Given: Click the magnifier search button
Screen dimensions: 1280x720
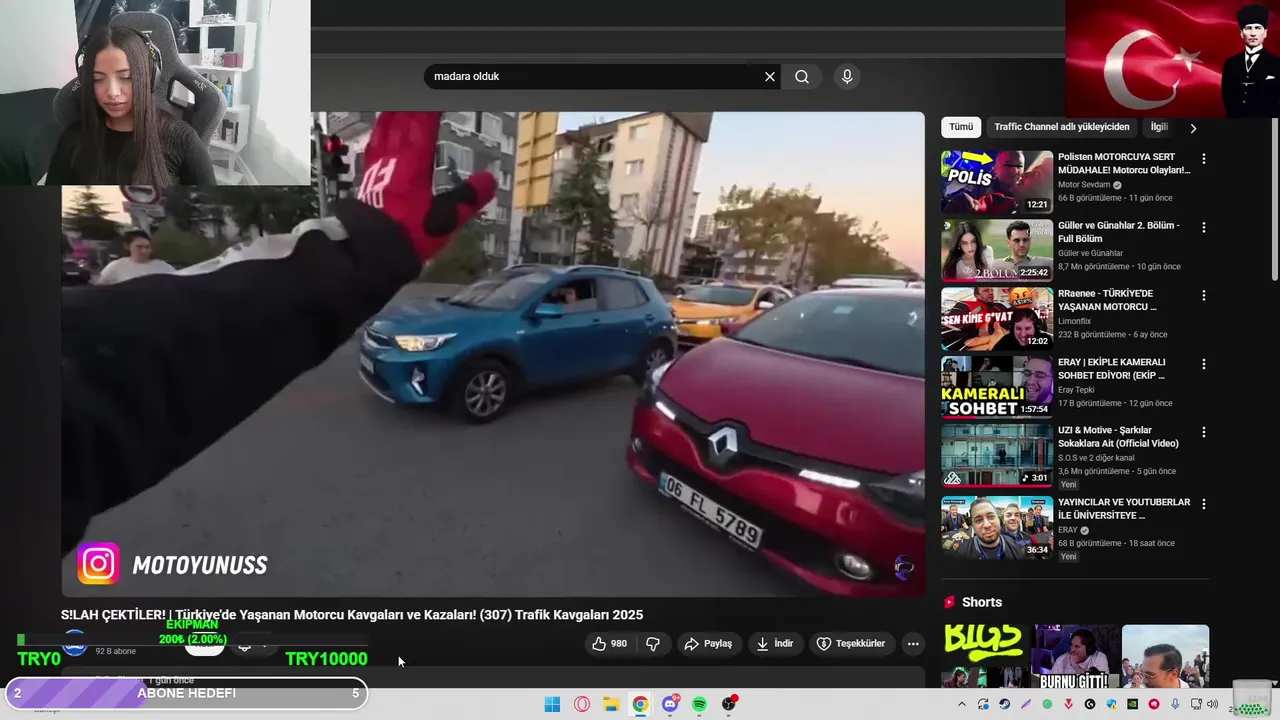Looking at the screenshot, I should [802, 77].
